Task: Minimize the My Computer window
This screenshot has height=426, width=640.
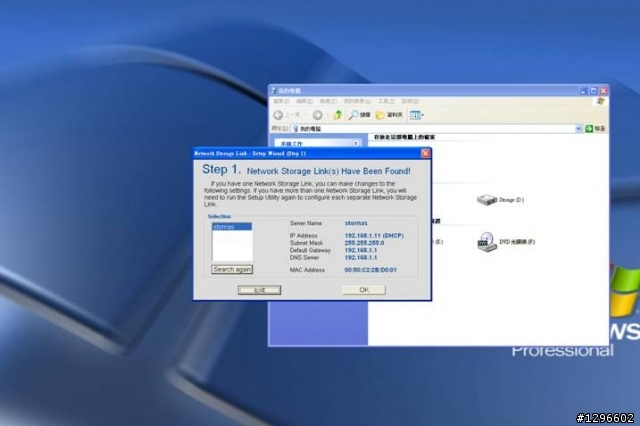Action: click(584, 91)
